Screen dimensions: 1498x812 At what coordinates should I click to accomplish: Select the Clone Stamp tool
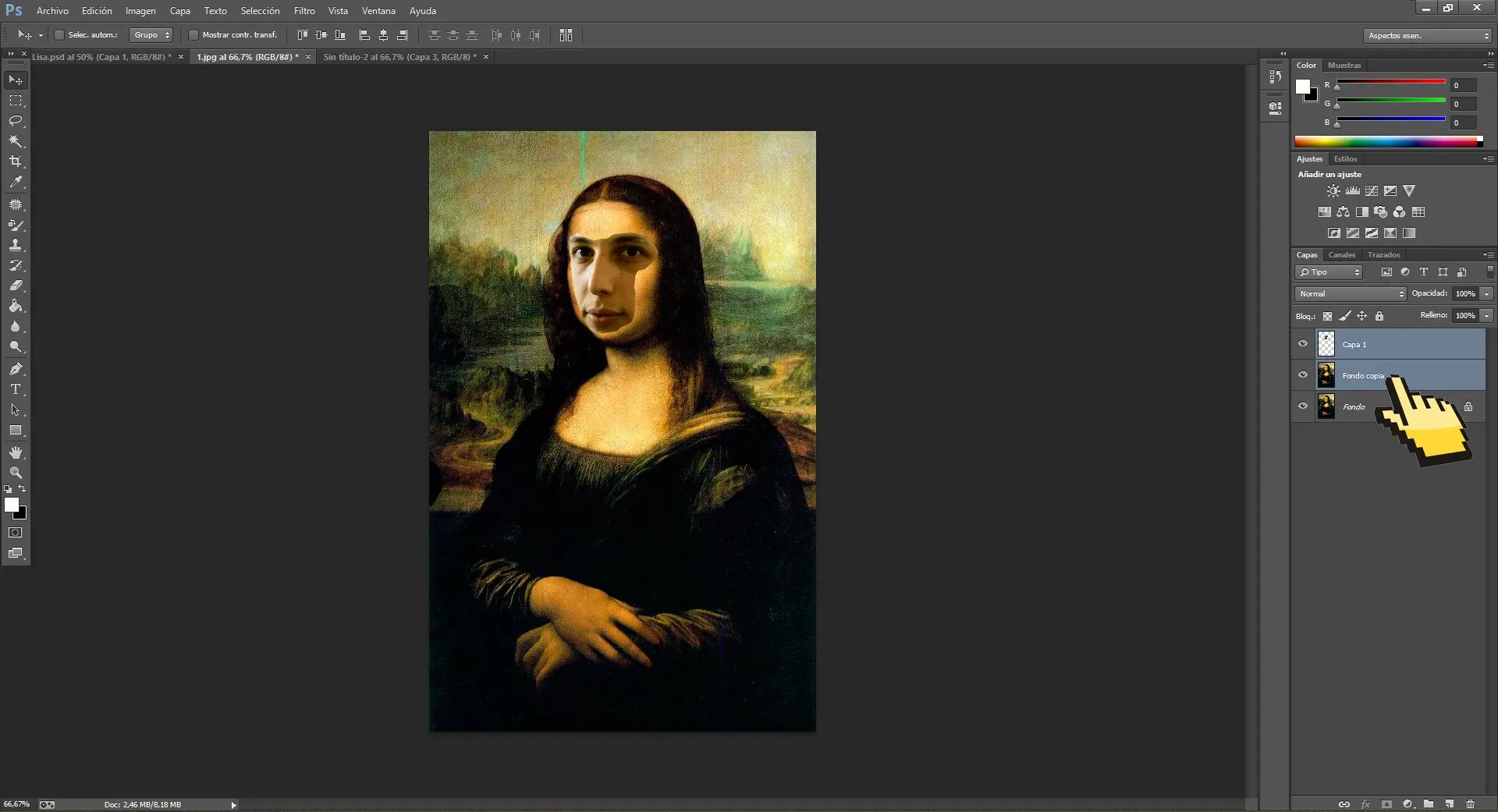point(16,245)
